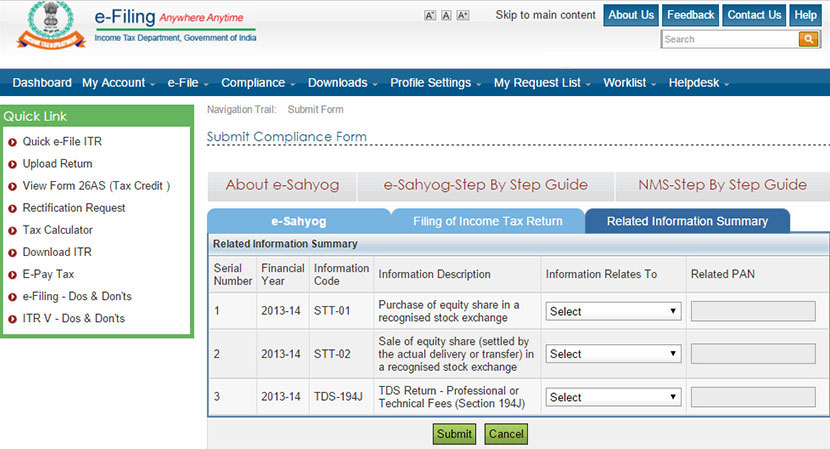Increase font size with A+ icon

[x=463, y=15]
